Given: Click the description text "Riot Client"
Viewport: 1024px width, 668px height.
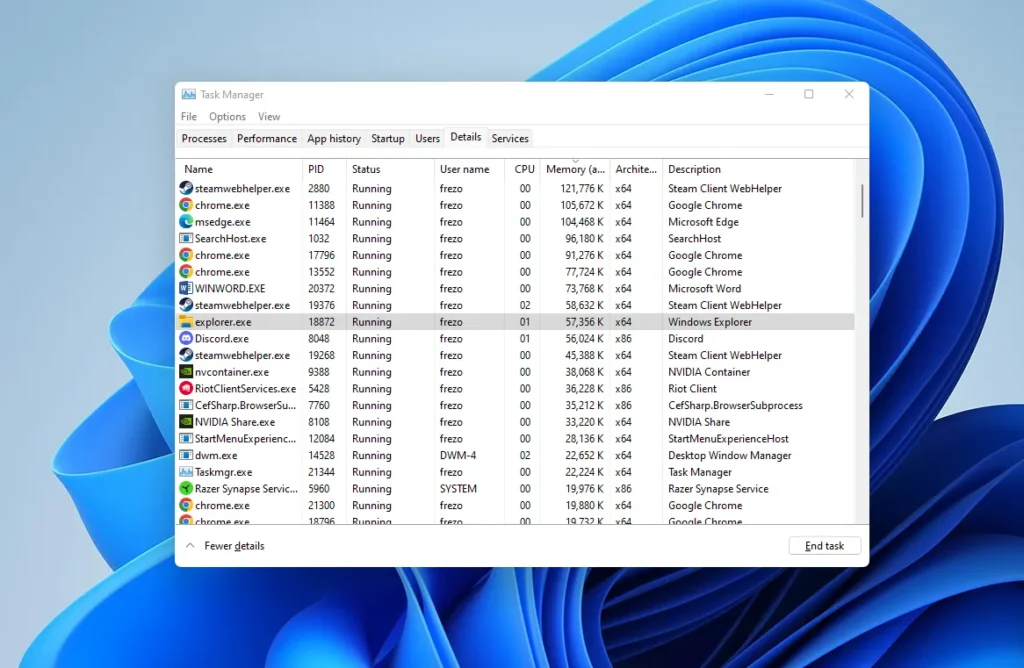Looking at the screenshot, I should coord(692,389).
